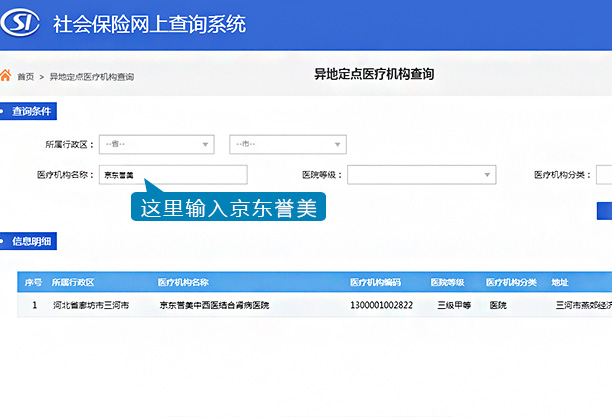The height and width of the screenshot is (417, 612).
Task: Click the 医疗机构分类 column header
Action: tap(511, 282)
